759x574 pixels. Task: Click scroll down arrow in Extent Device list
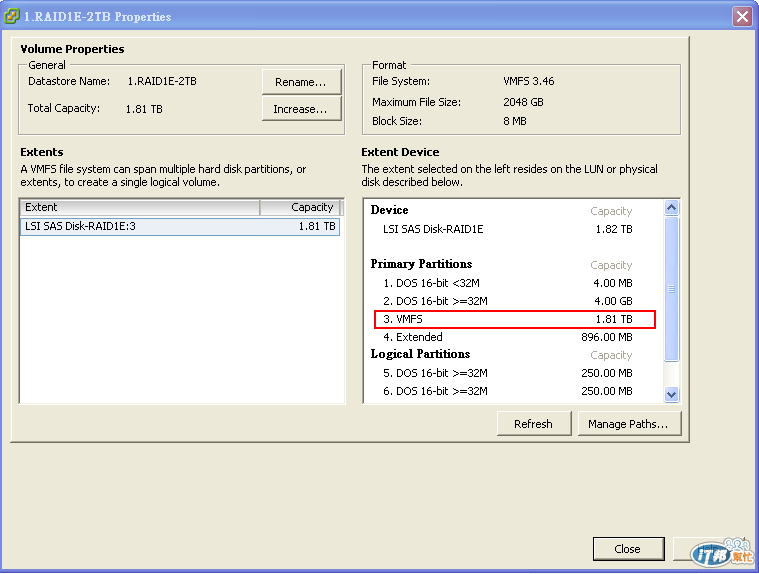point(671,394)
